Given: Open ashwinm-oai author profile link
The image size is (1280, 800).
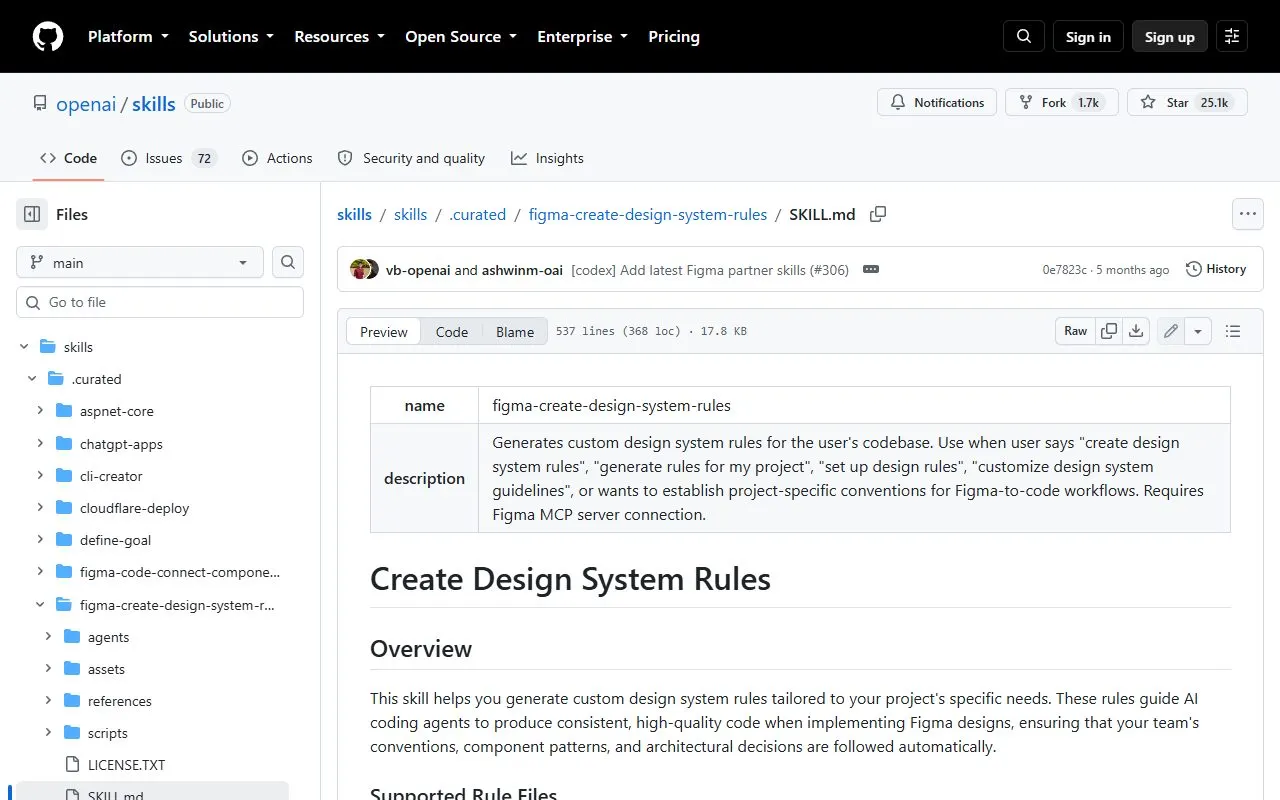Looking at the screenshot, I should (x=522, y=270).
